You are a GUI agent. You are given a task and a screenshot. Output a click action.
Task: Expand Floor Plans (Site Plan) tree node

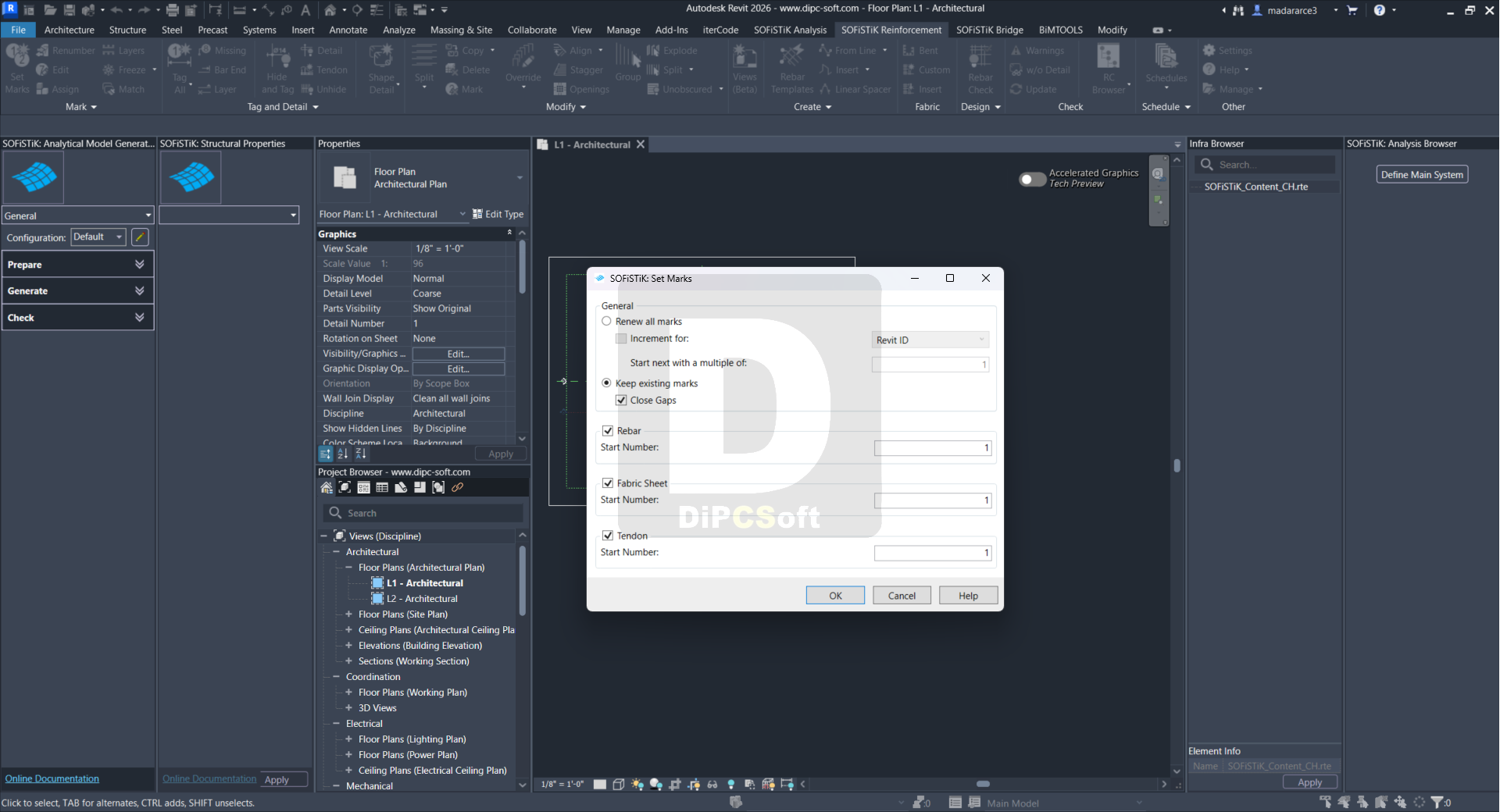pyautogui.click(x=348, y=614)
